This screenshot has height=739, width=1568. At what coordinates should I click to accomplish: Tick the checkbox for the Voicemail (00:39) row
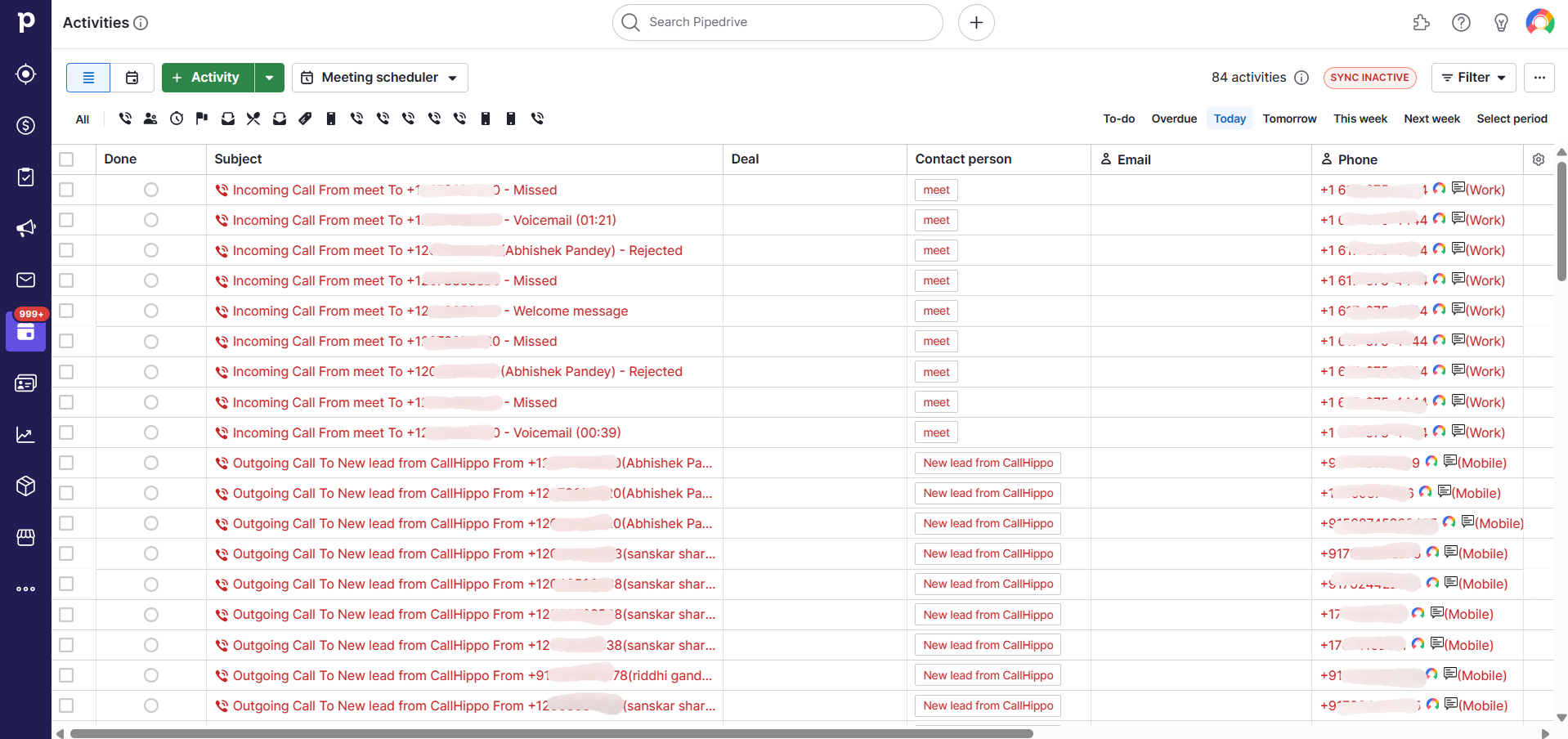(66, 432)
